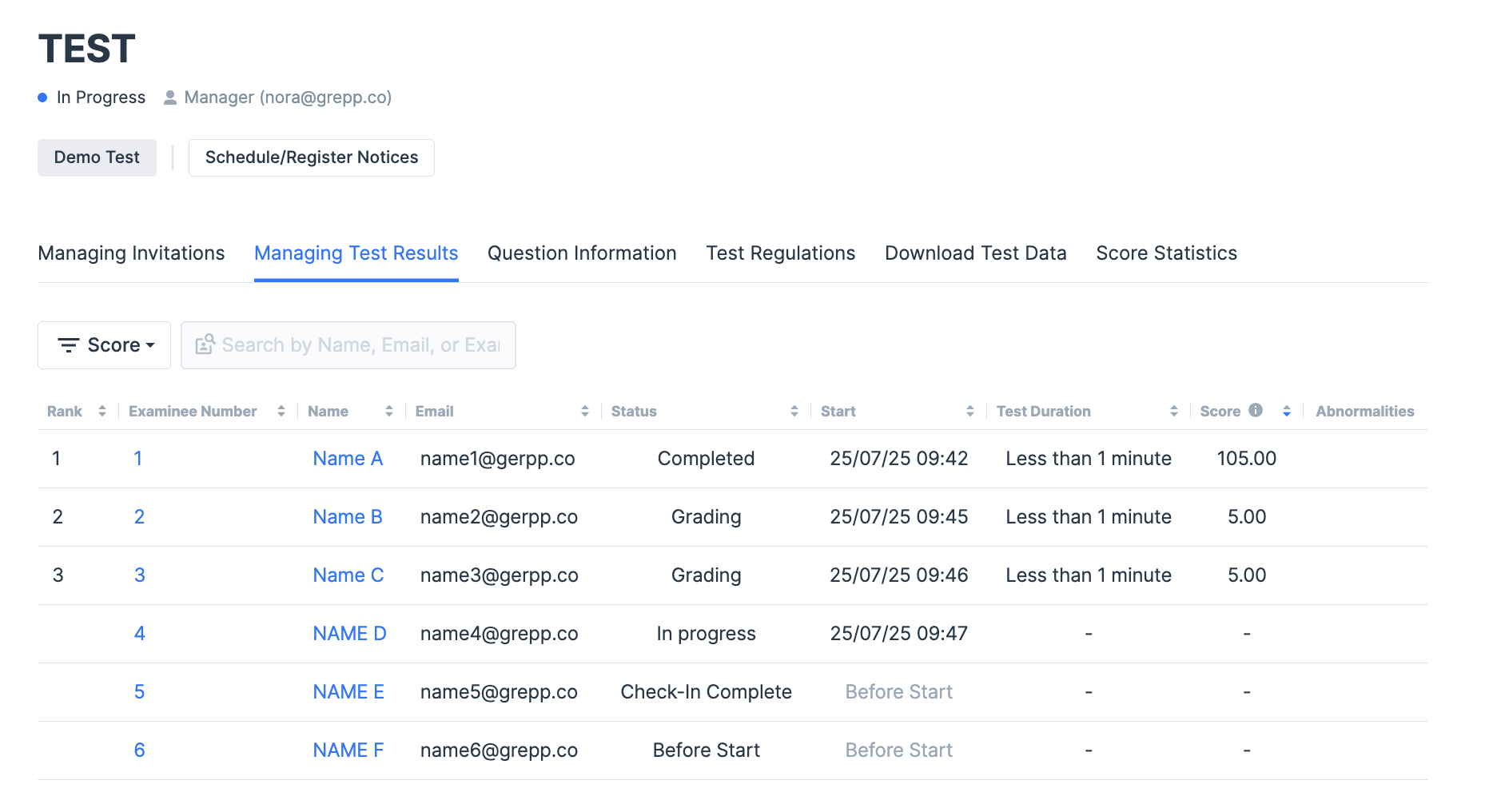Image resolution: width=1493 pixels, height=812 pixels.
Task: Click the Demo Test button
Action: (x=97, y=157)
